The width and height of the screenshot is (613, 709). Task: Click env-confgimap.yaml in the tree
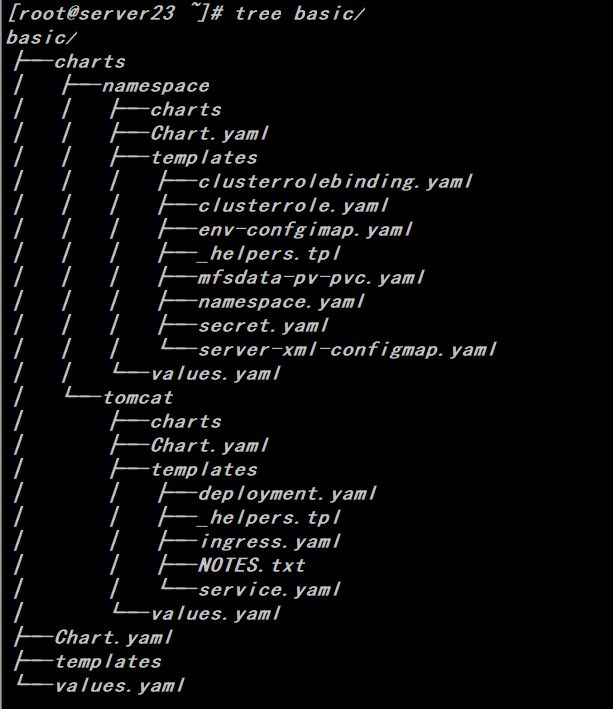(305, 230)
